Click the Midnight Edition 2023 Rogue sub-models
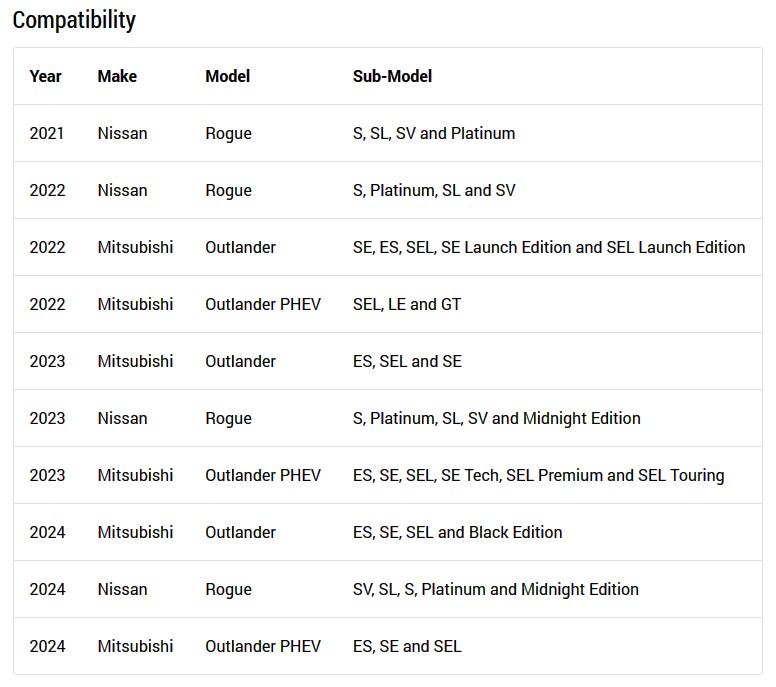Viewport: 776px width, 687px height. (x=496, y=419)
